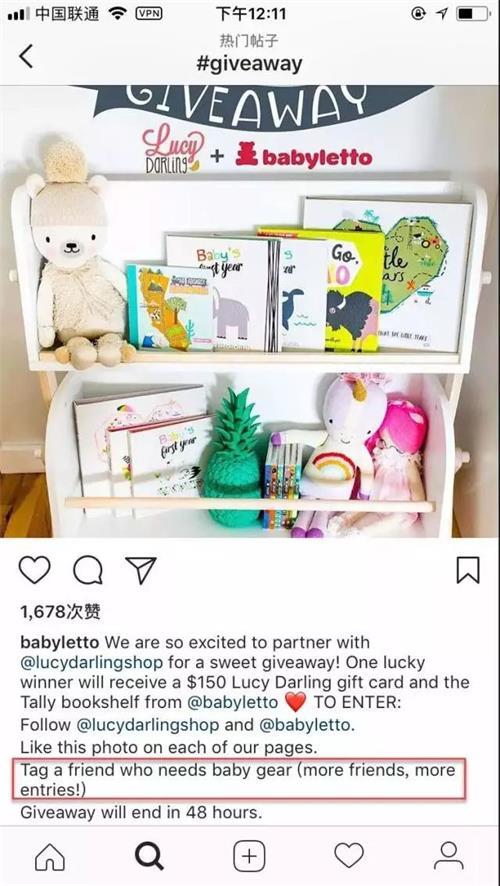
Task: View the 1,678 likes list
Action: [60, 611]
